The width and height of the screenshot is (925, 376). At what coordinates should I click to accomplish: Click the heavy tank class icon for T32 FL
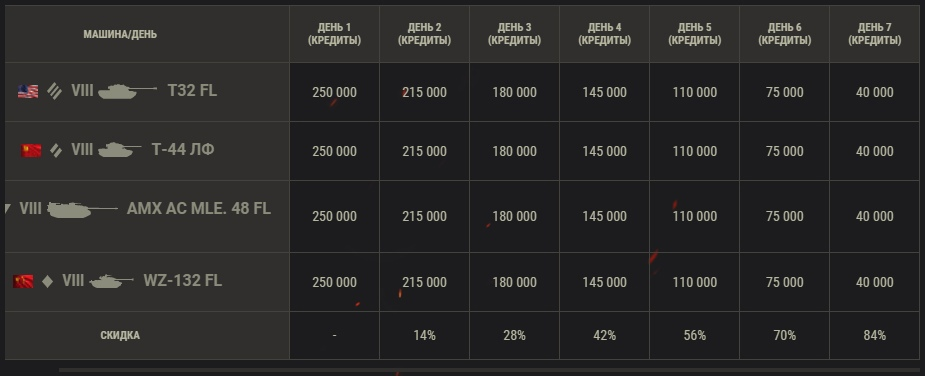pyautogui.click(x=55, y=91)
